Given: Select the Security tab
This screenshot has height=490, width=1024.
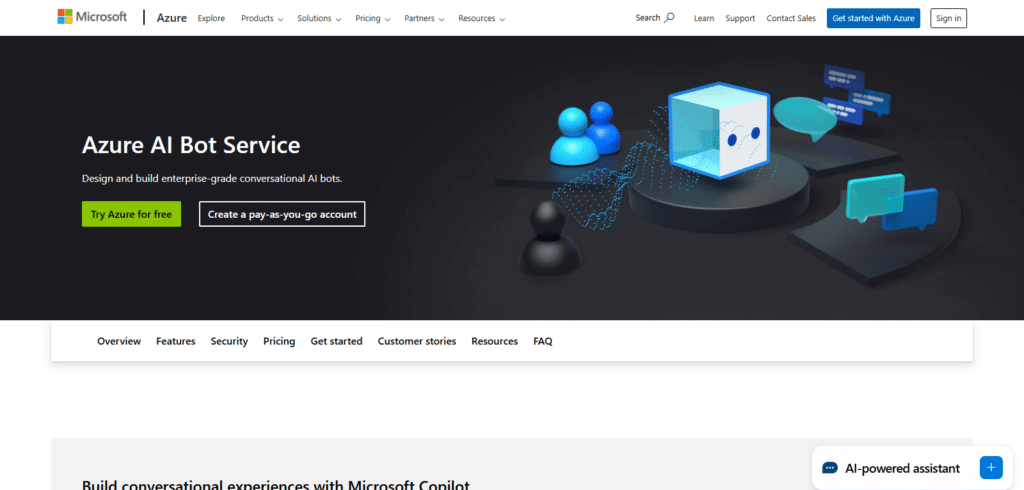Looking at the screenshot, I should tap(229, 341).
